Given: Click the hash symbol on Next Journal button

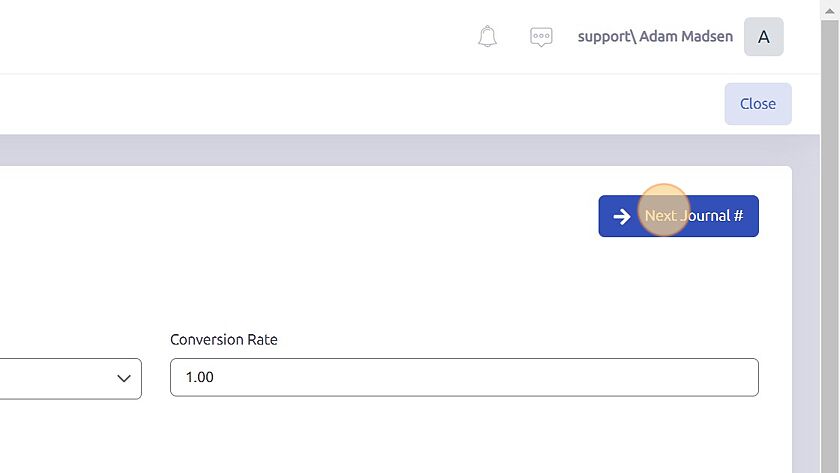Looking at the screenshot, I should click(x=738, y=216).
